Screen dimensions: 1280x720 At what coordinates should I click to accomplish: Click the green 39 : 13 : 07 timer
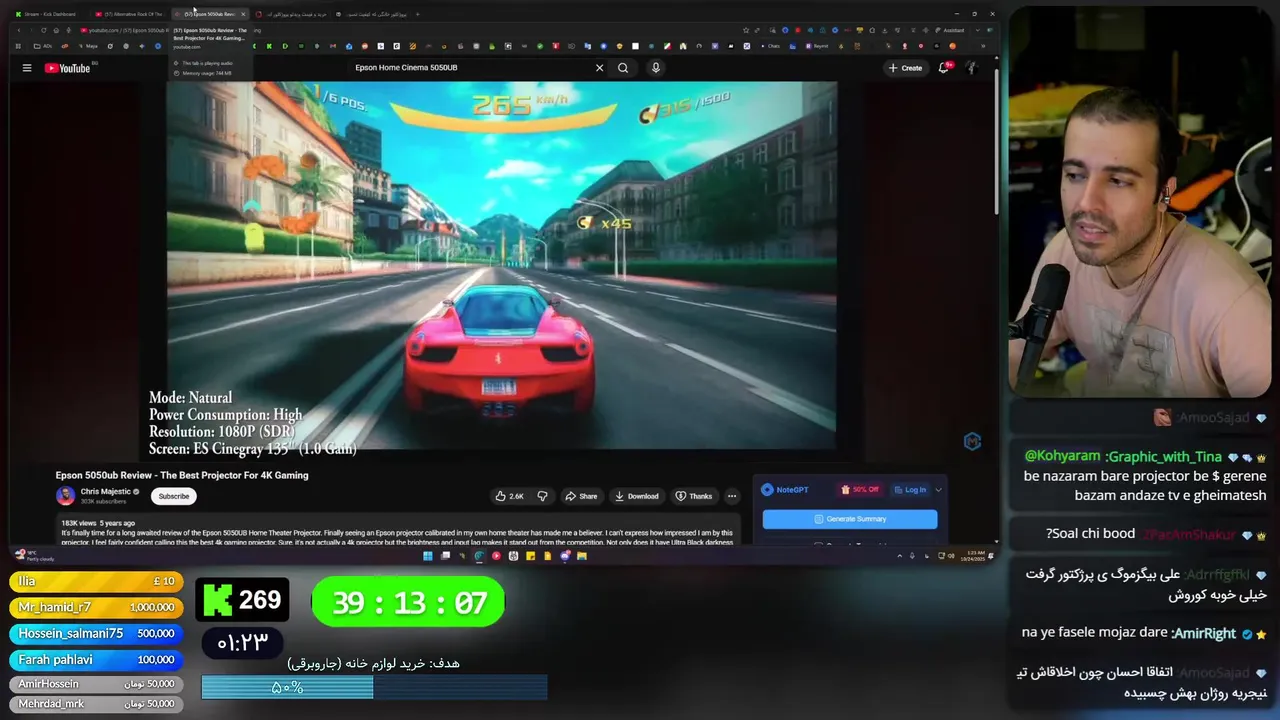click(x=408, y=602)
